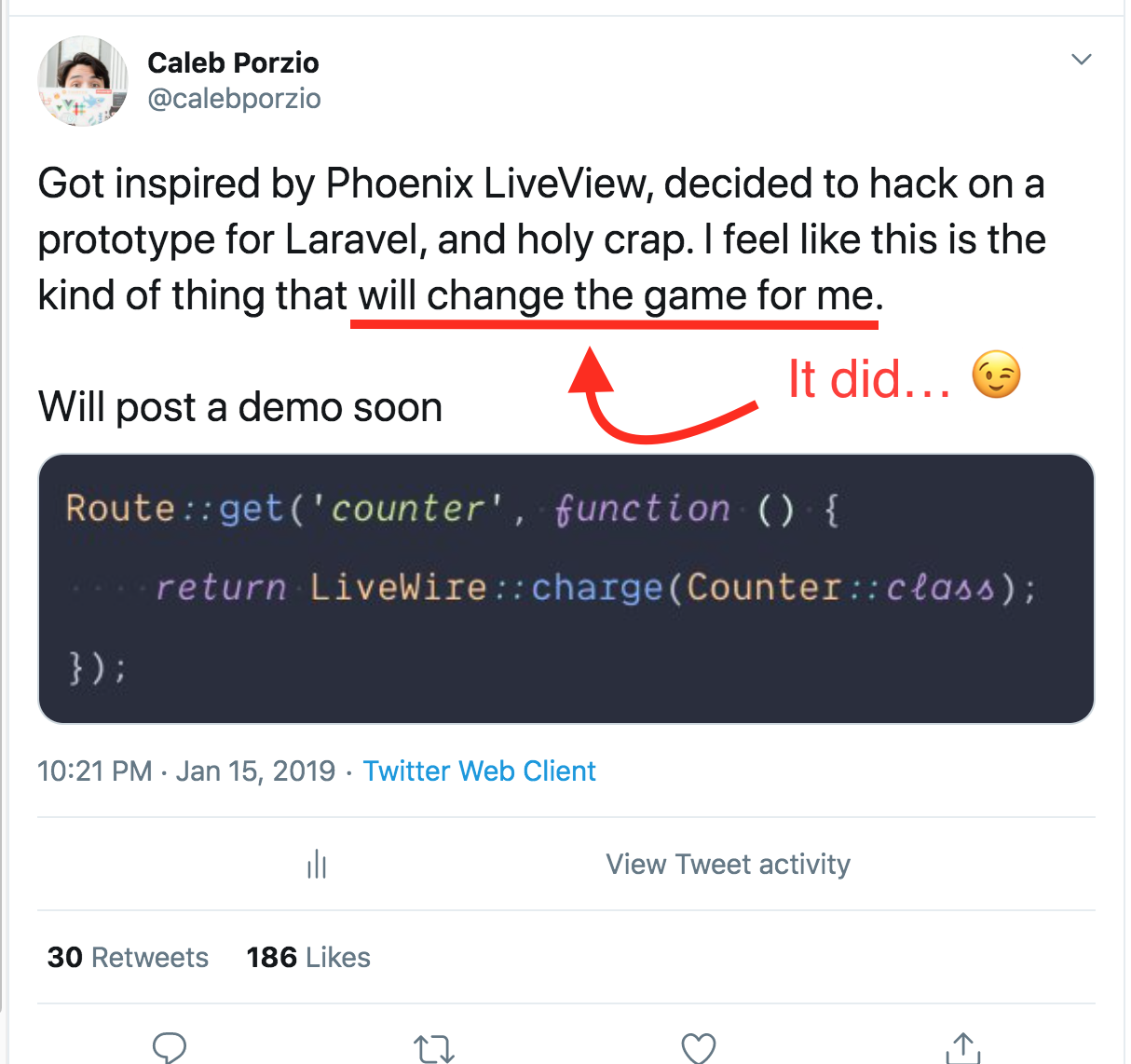Open the 186 Likes list
This screenshot has width=1131, height=1064.
point(308,957)
